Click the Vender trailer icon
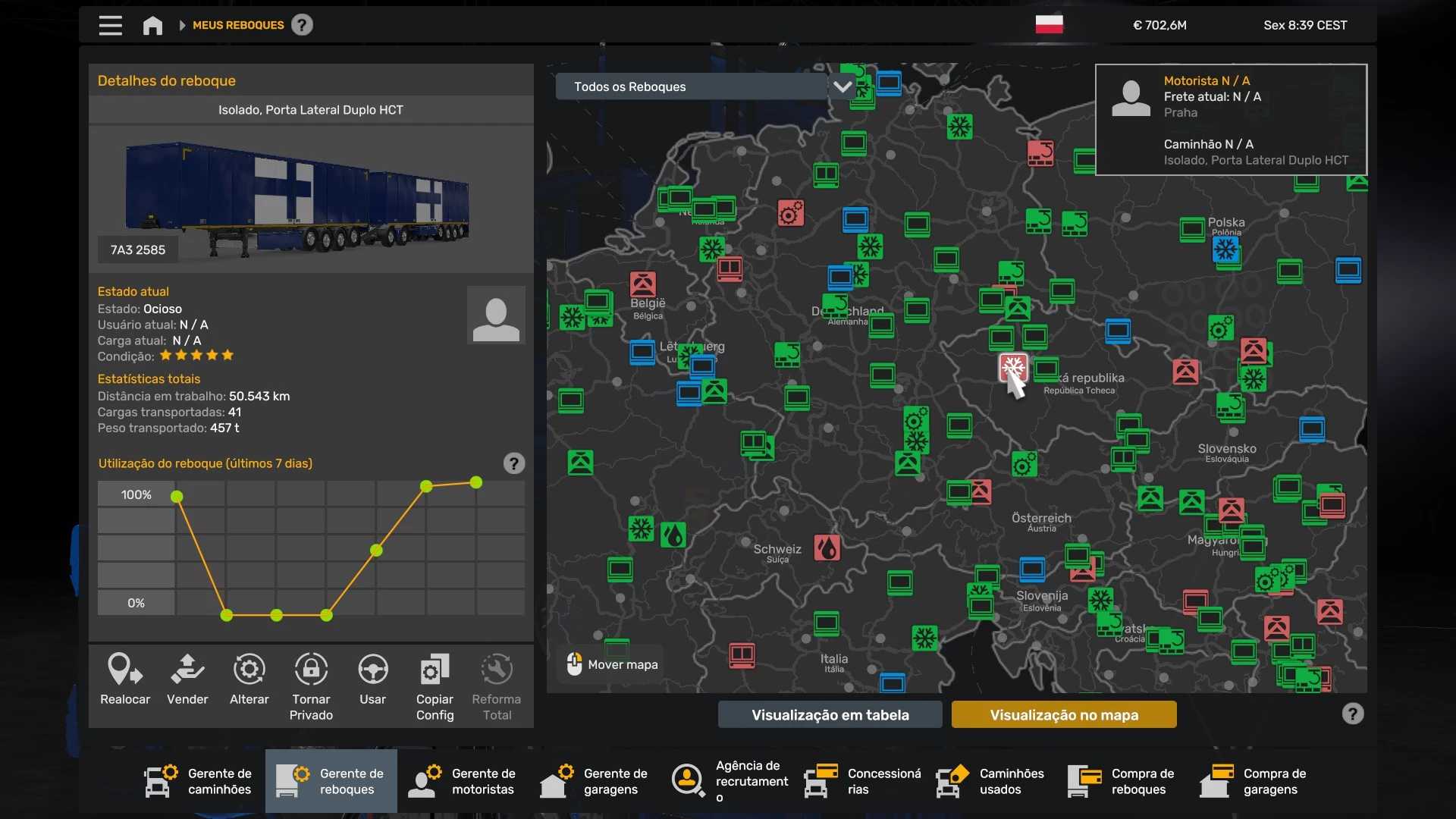This screenshot has height=819, width=1456. (187, 671)
